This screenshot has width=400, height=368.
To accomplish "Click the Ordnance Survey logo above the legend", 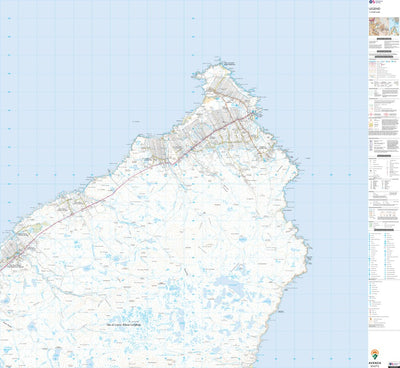I will click(x=376, y=2).
